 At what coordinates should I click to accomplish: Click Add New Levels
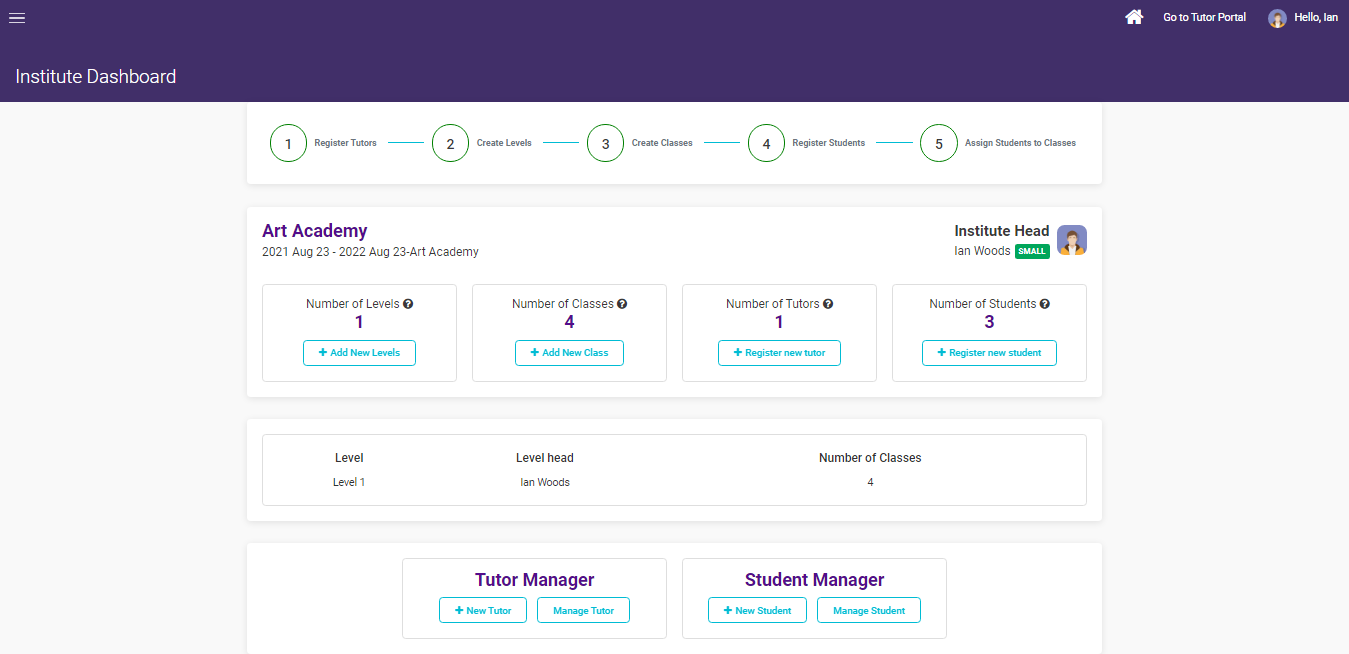pyautogui.click(x=359, y=352)
